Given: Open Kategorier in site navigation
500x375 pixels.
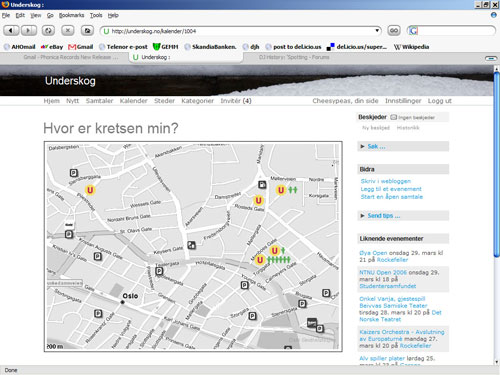Looking at the screenshot, I should [x=197, y=101].
